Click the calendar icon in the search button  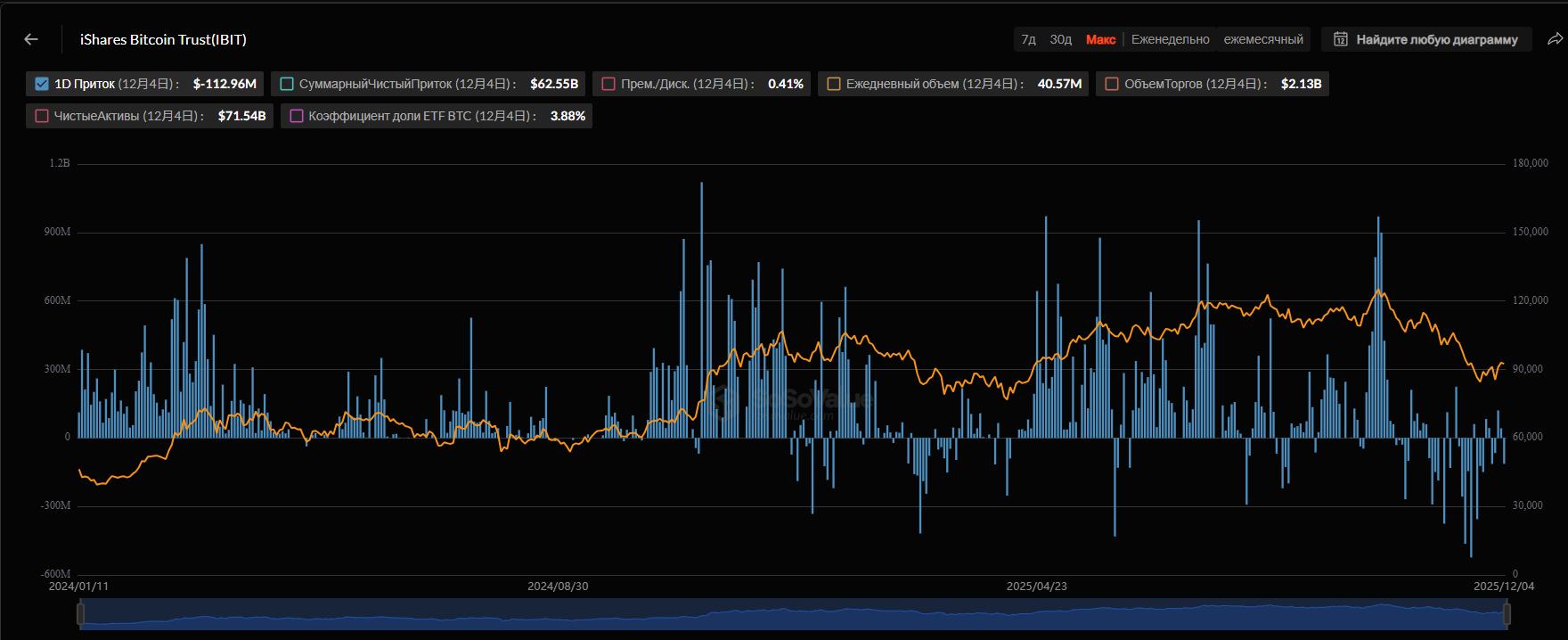[x=1340, y=39]
